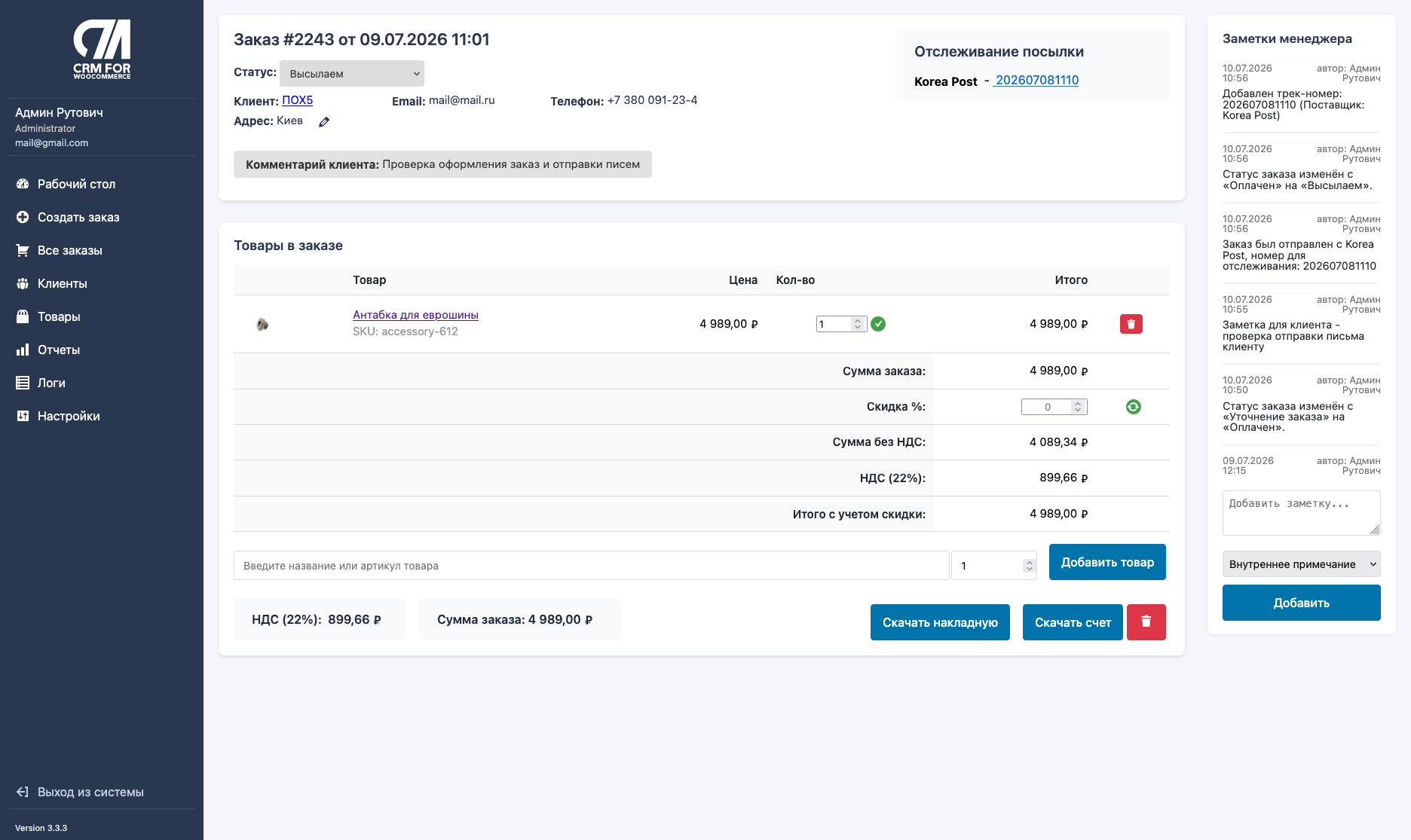Screen dimensions: 1411x840
Task: Click sidebar email mail@gmail.com
Action: 51,143
